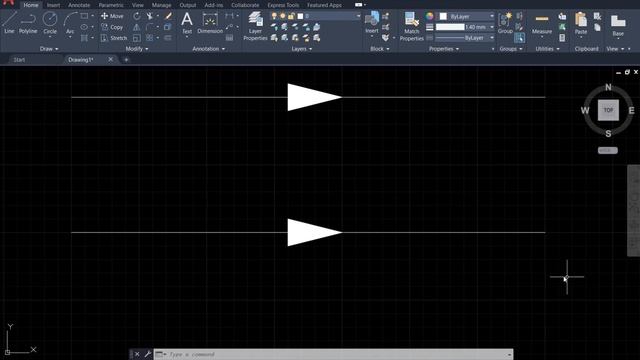Screen dimensions: 640x360
Task: Click the white color swatch in Properties
Action: pos(443,16)
